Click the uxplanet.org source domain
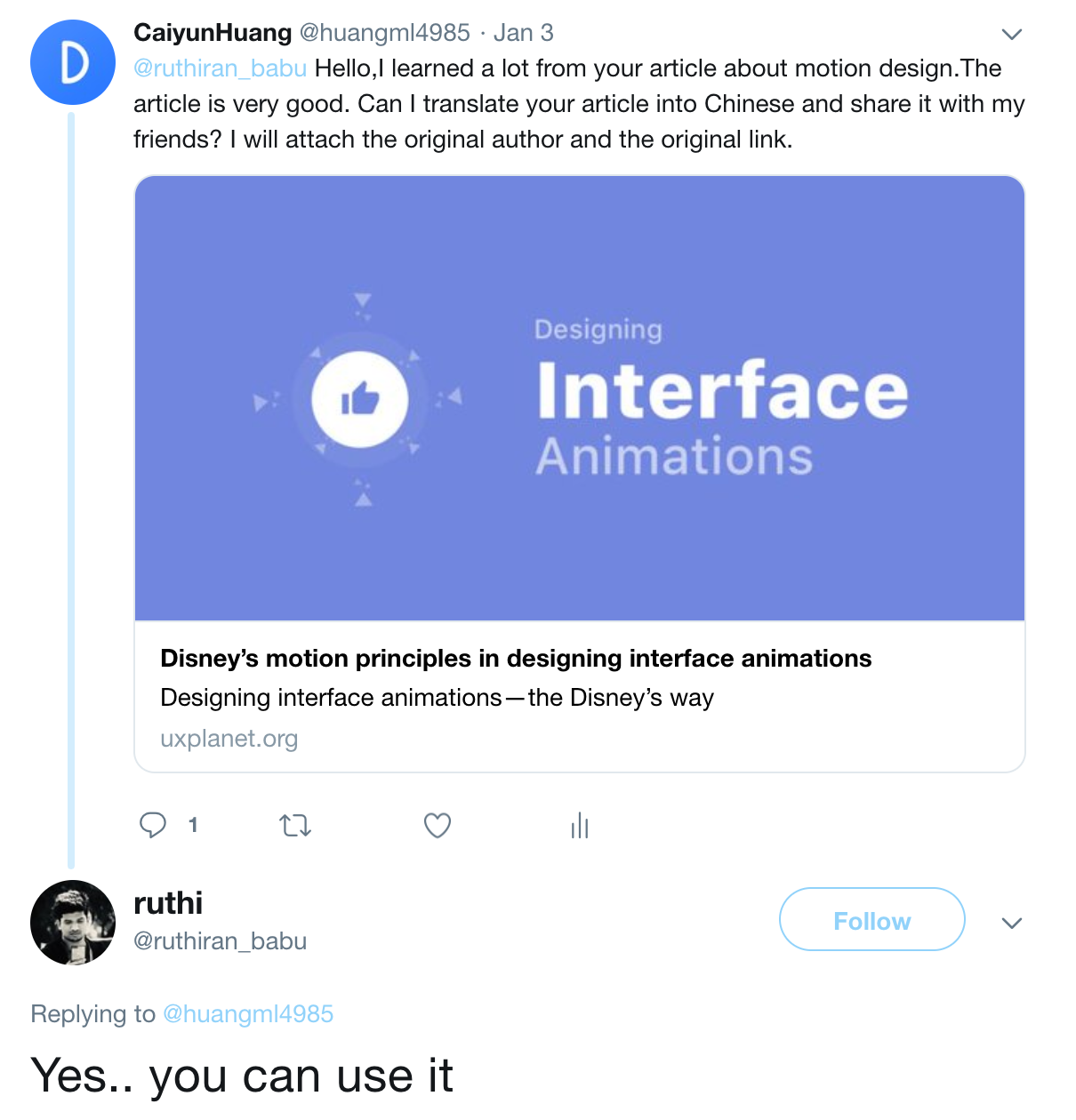The height and width of the screenshot is (1120, 1076). point(229,739)
